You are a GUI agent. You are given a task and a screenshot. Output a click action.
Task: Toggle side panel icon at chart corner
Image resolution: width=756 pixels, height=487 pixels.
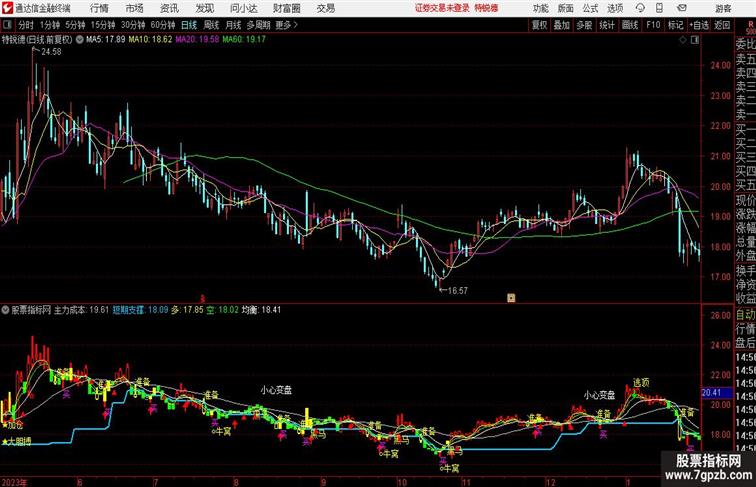pyautogui.click(x=695, y=40)
